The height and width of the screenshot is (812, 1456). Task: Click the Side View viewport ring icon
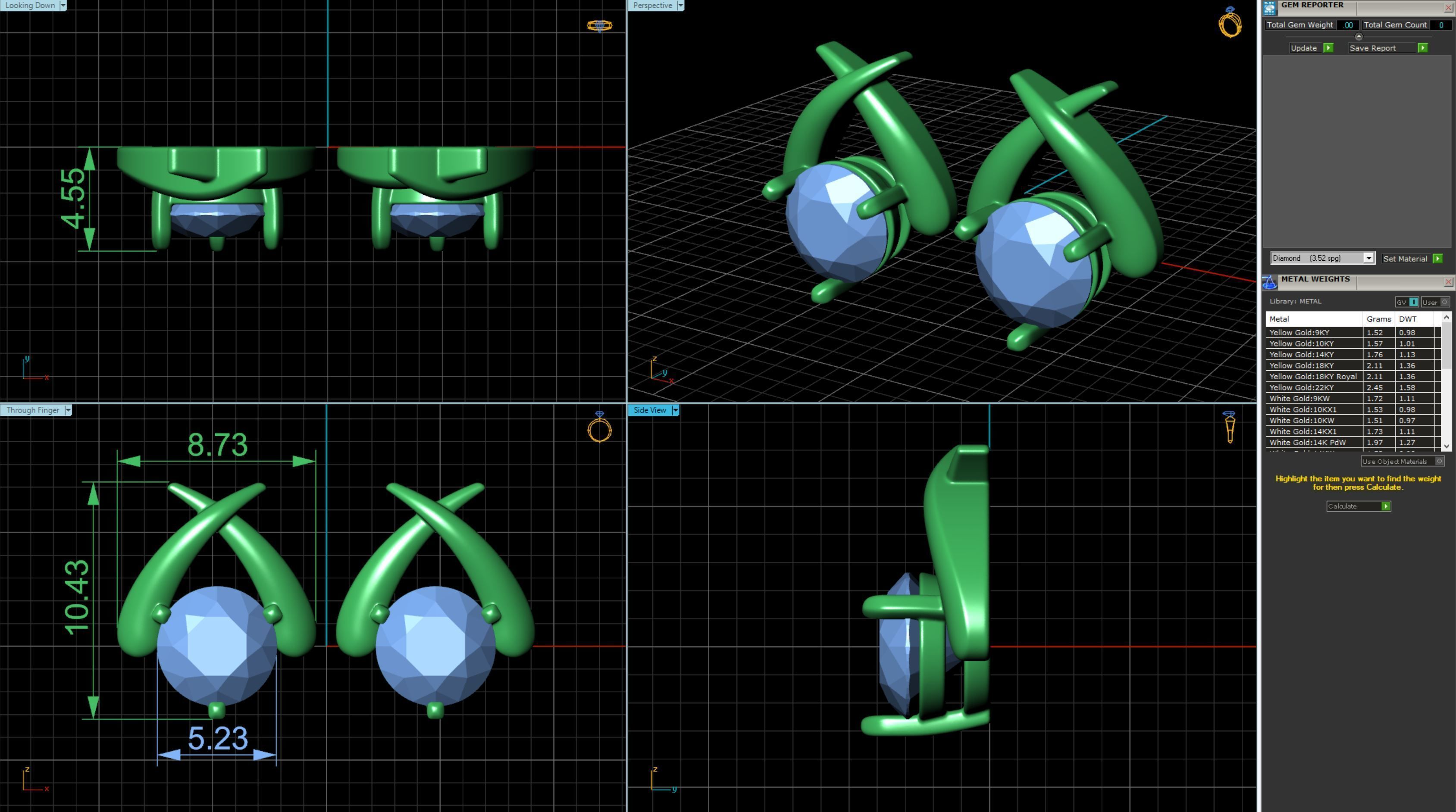click(1229, 427)
